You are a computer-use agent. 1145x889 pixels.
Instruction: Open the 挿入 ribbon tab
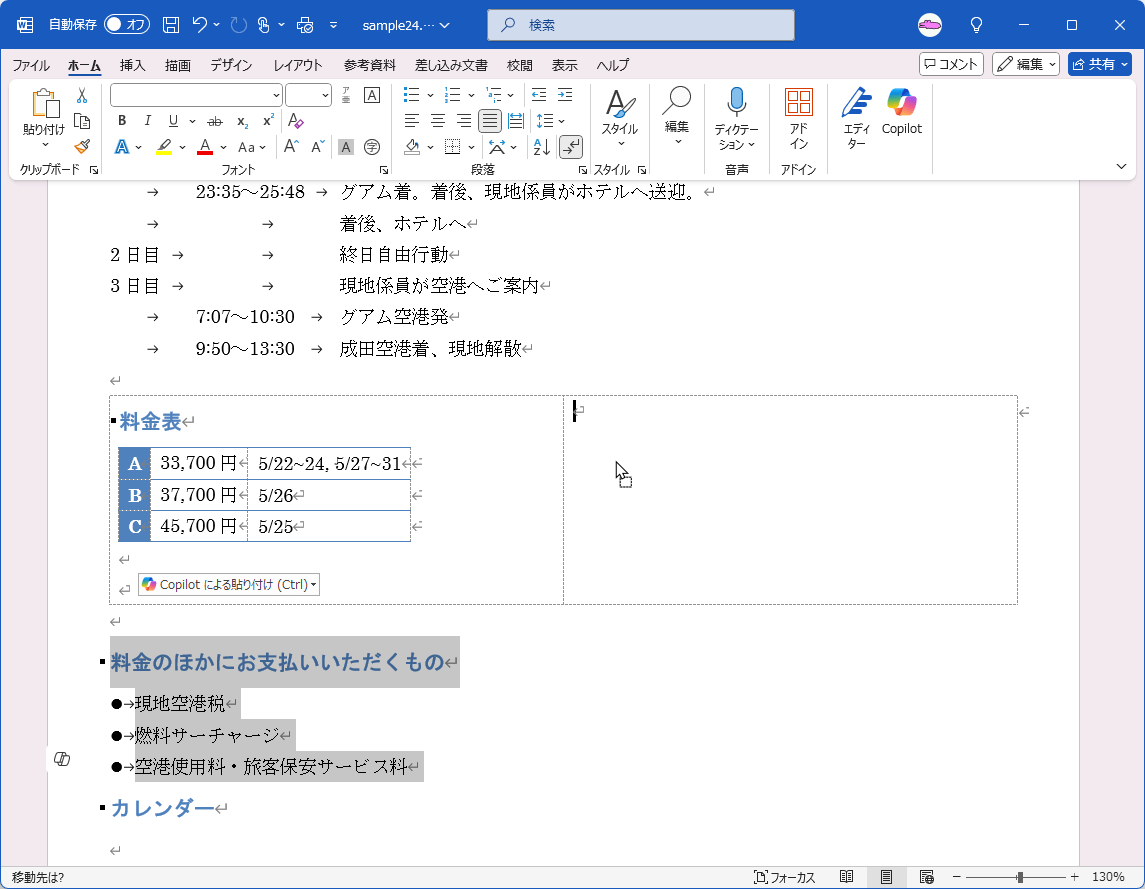[x=132, y=65]
